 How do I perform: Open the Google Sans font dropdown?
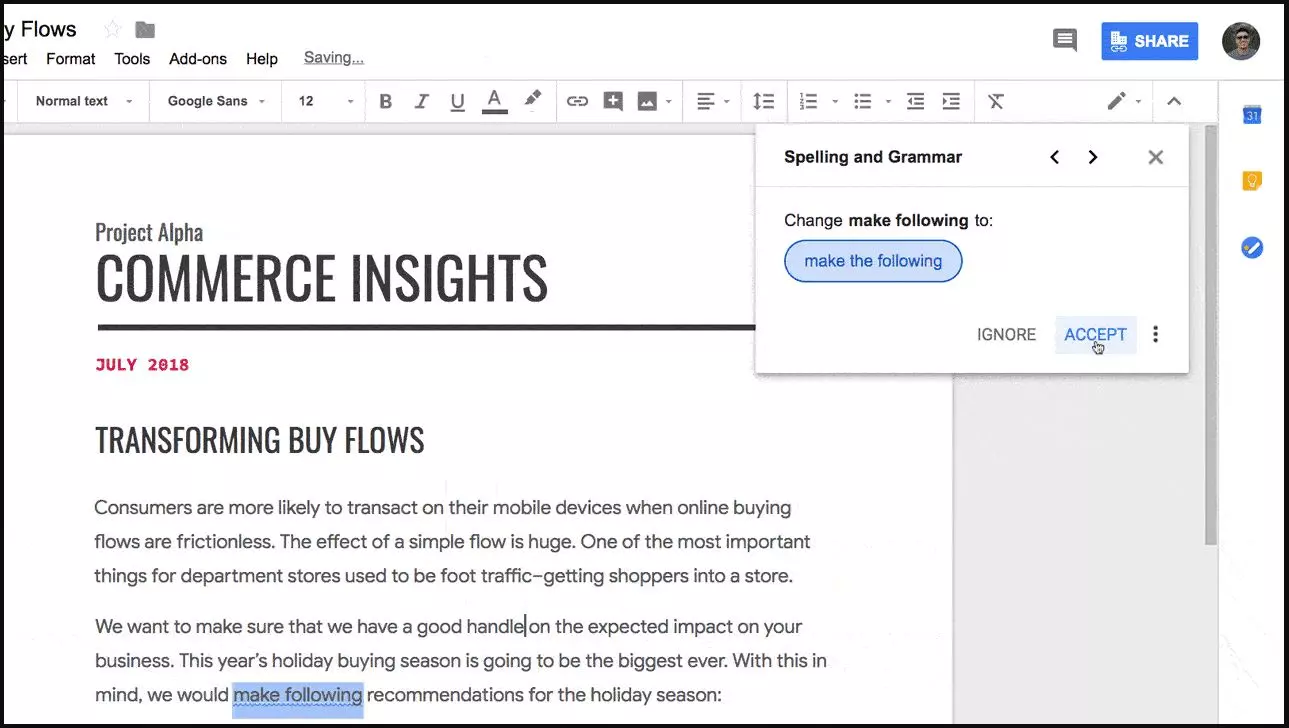click(217, 101)
